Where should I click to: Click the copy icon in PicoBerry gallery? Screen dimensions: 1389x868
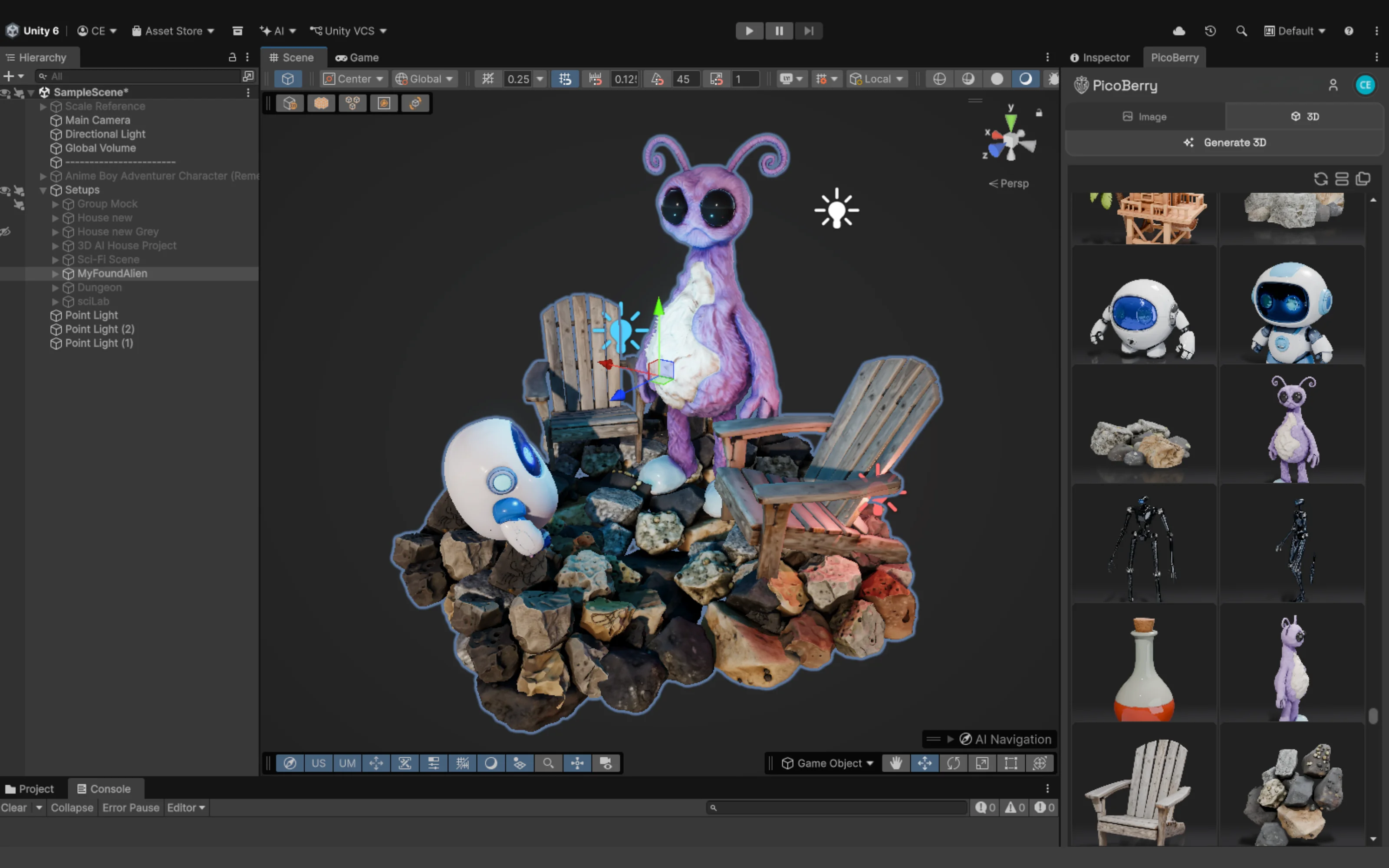[1363, 179]
